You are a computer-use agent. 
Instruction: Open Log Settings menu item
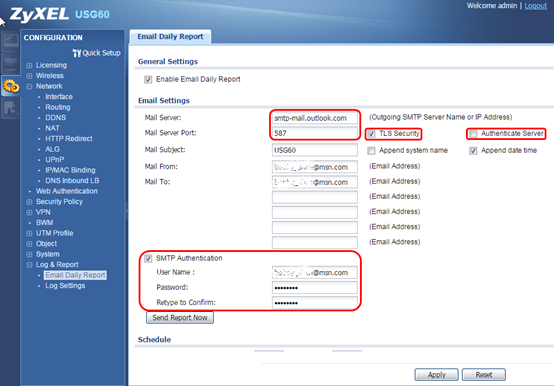pos(65,286)
